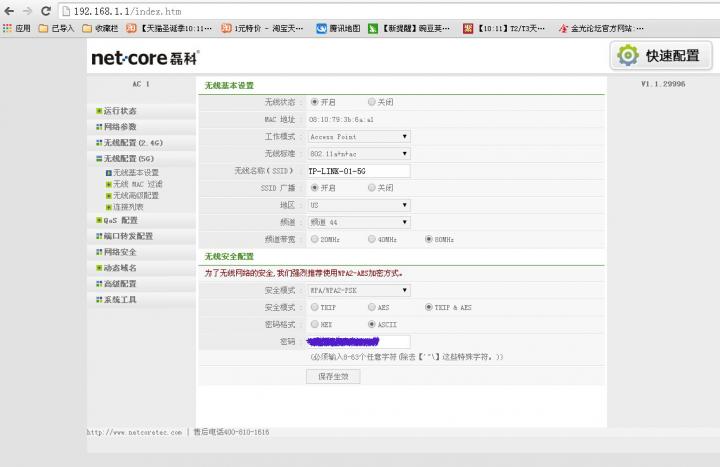The height and width of the screenshot is (467, 720).
Task: Set 无线状态 to 关闭
Action: click(371, 102)
